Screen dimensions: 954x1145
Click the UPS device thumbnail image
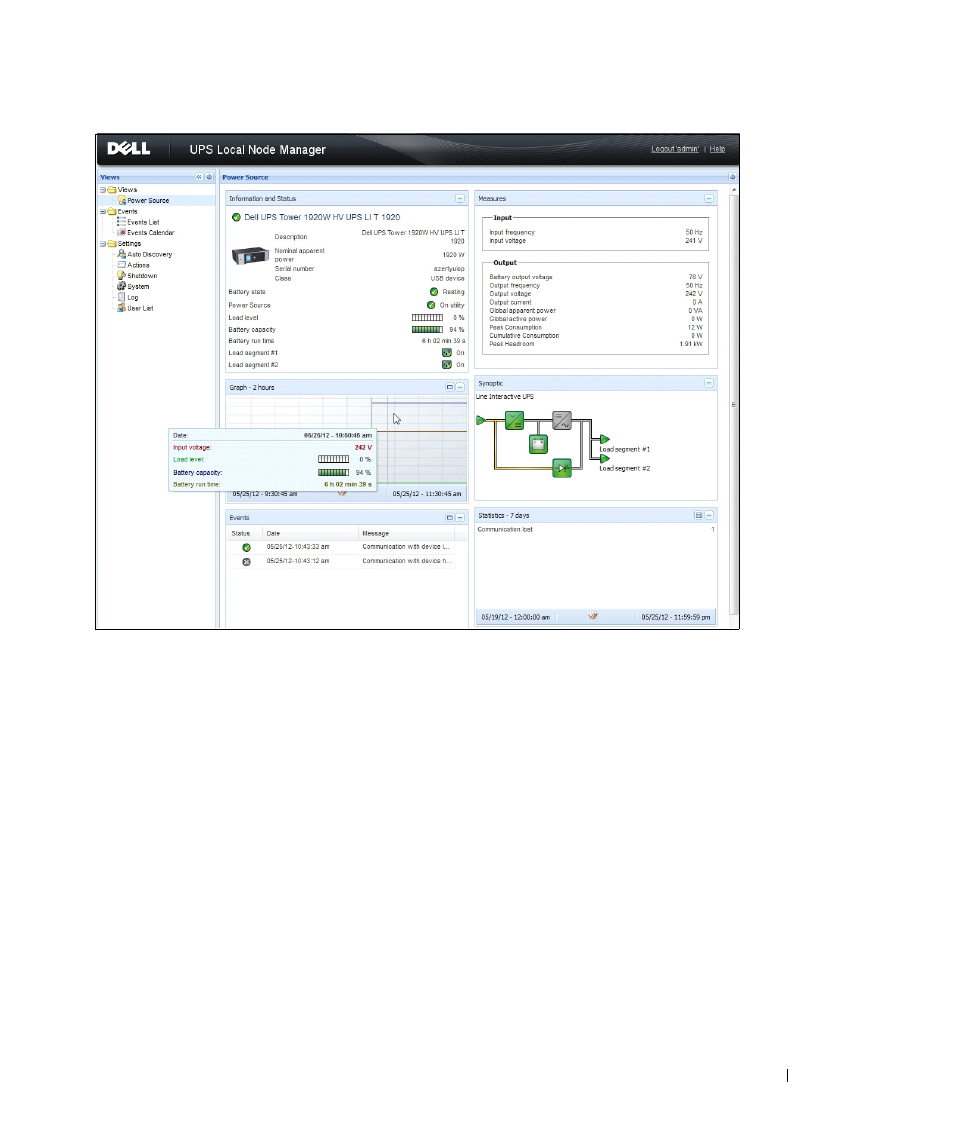(x=250, y=256)
